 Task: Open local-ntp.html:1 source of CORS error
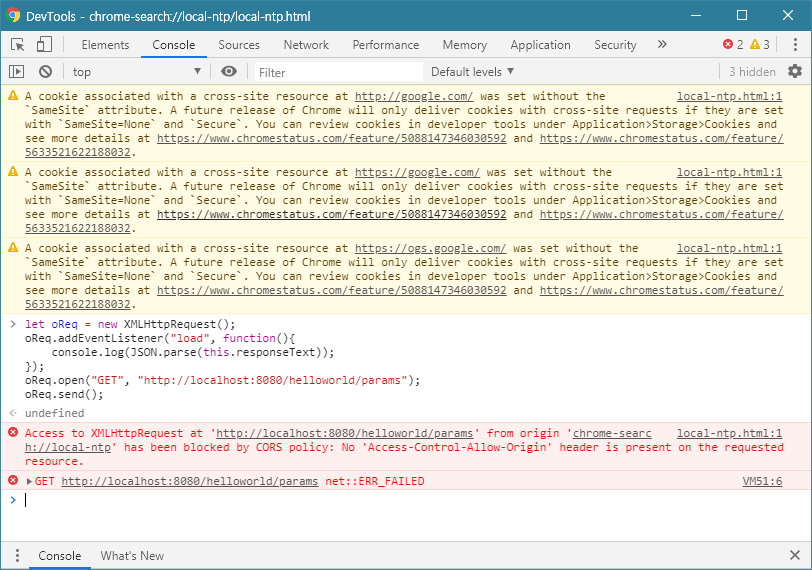[x=729, y=433]
